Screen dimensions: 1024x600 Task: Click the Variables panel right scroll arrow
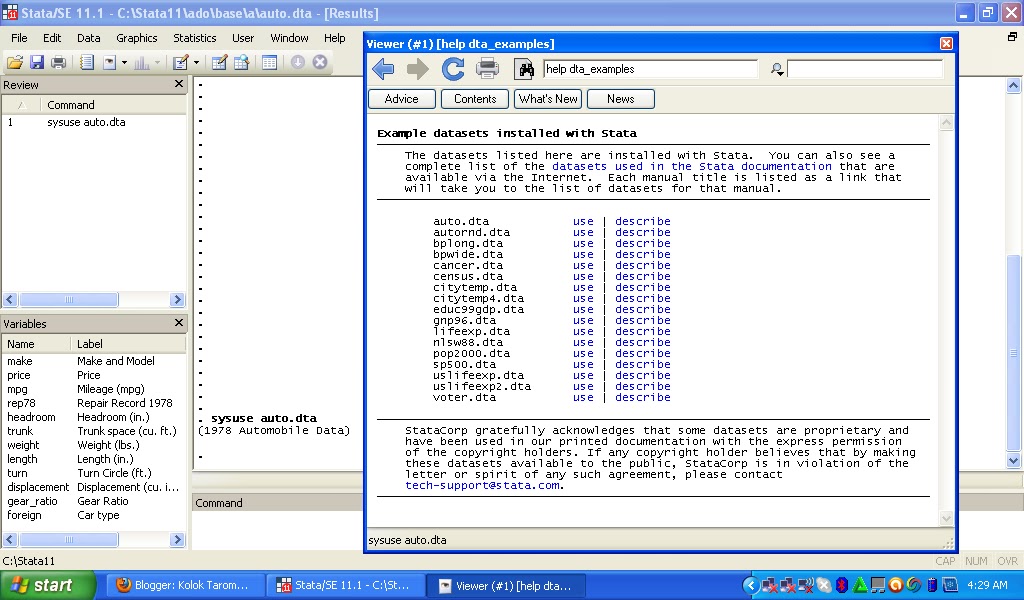177,540
